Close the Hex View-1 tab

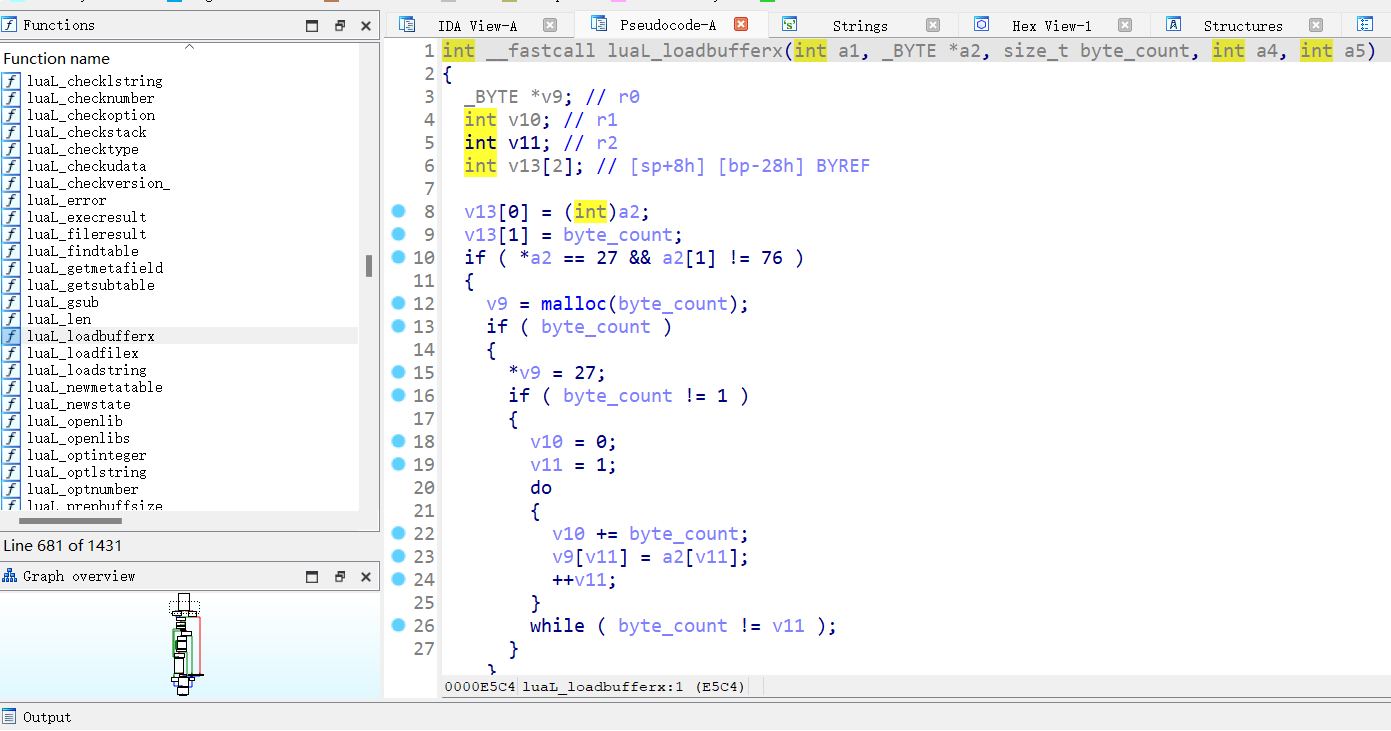pos(1125,25)
